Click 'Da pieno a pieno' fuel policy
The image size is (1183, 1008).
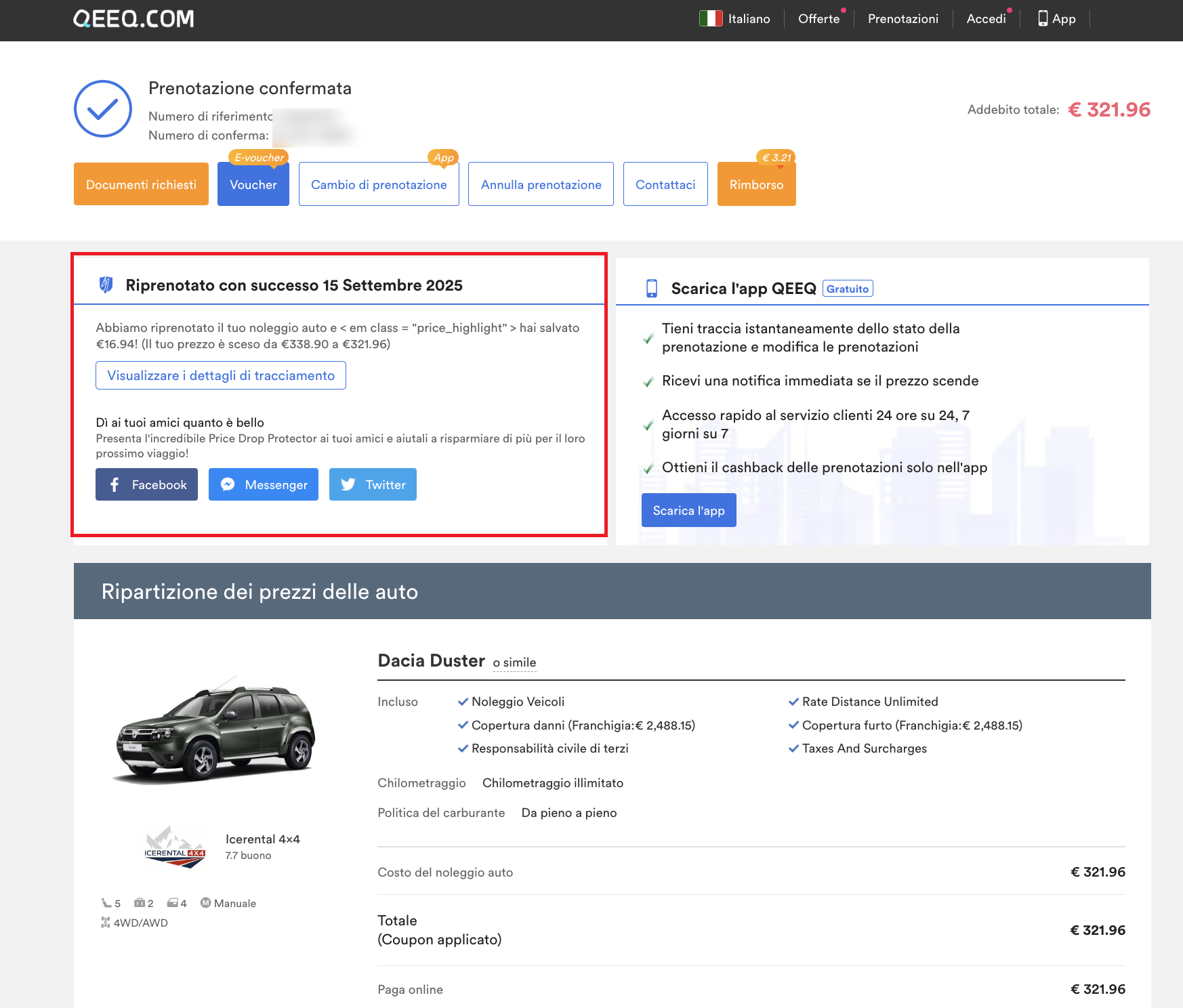569,813
